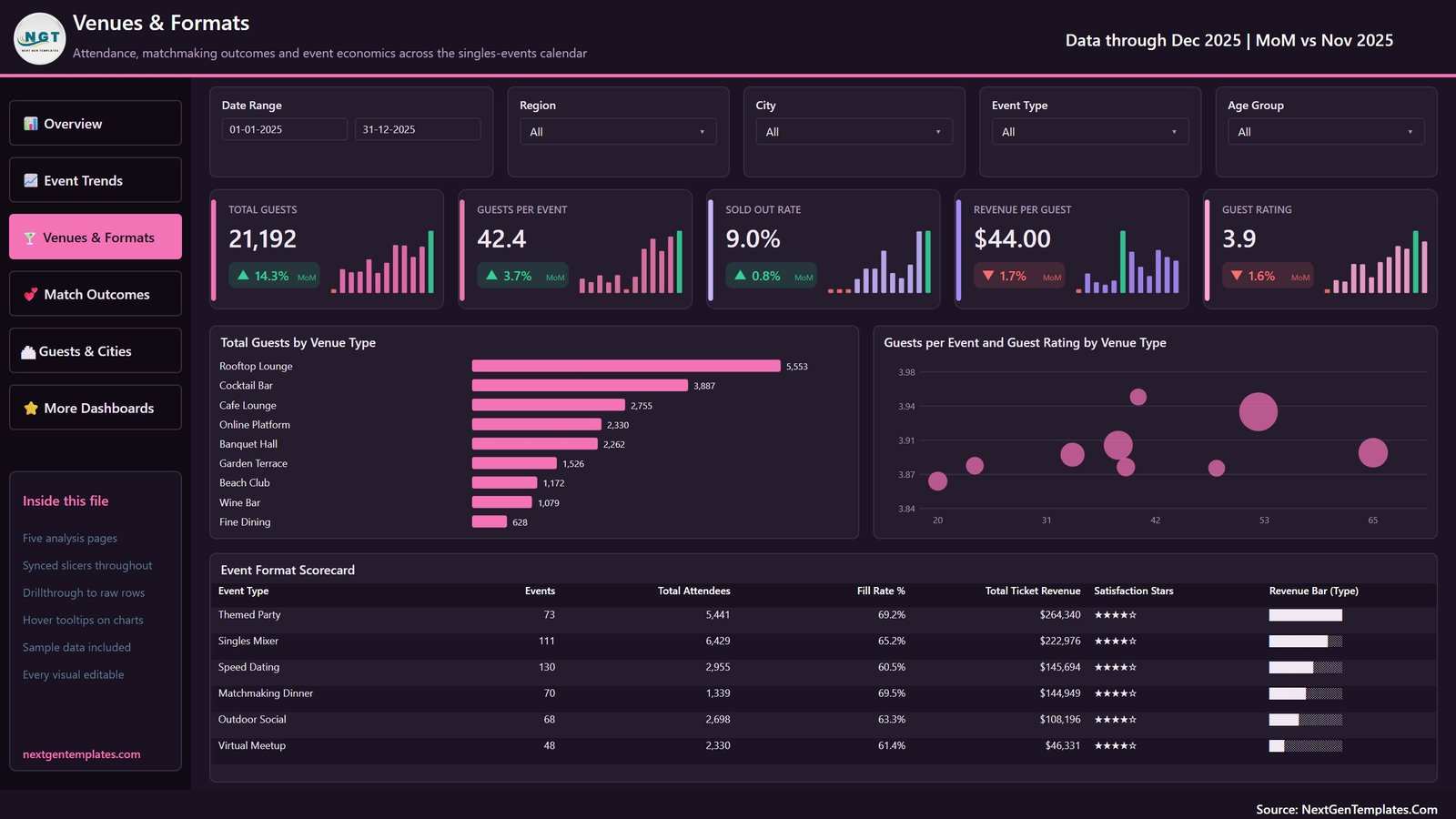Click the Events column header

[x=540, y=591]
